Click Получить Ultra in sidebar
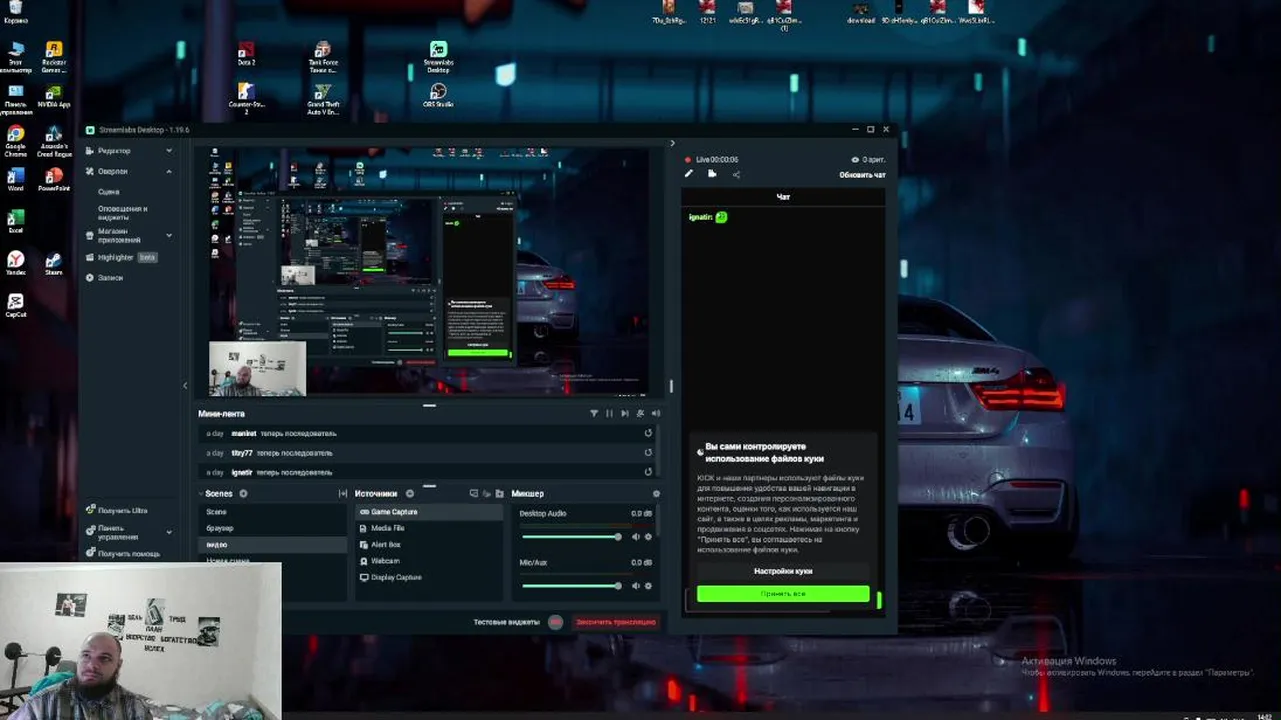Screen dimensions: 1281x720 point(116,511)
